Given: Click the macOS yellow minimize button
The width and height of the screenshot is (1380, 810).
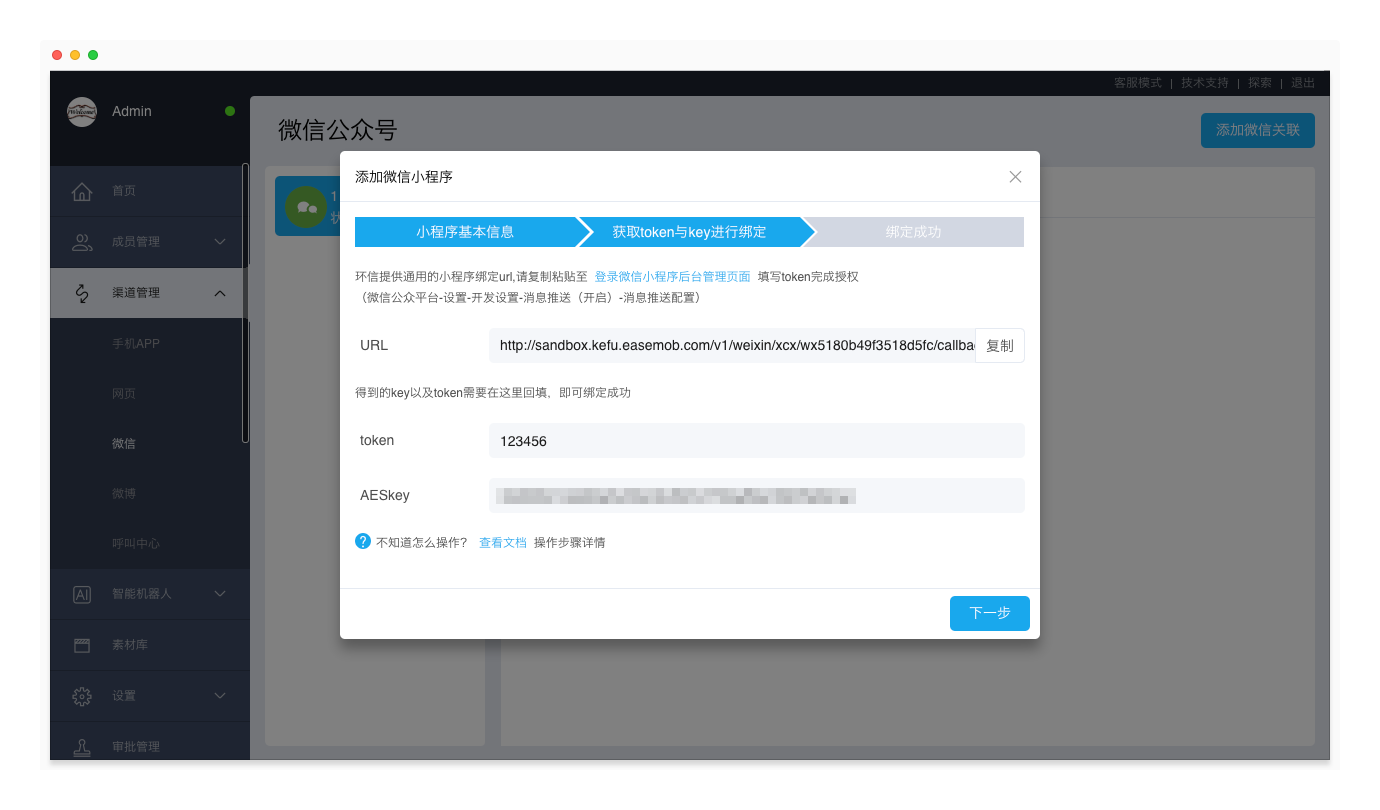Looking at the screenshot, I should coord(75,55).
